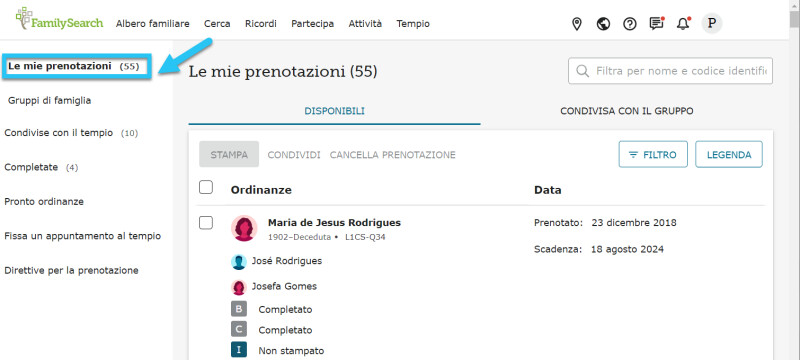The image size is (800, 360).
Task: Click Non stampato status text
Action: (x=291, y=351)
